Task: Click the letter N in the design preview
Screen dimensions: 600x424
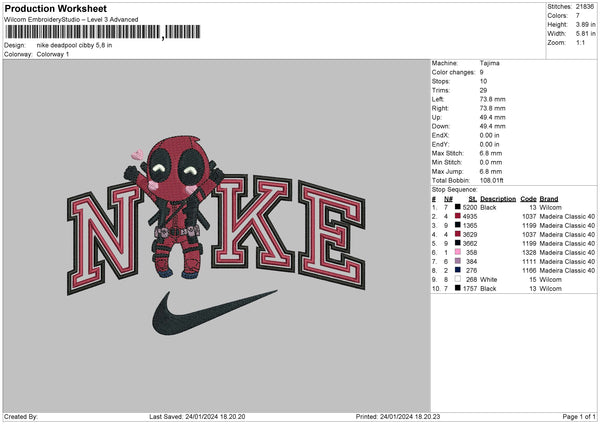Action: [105, 237]
